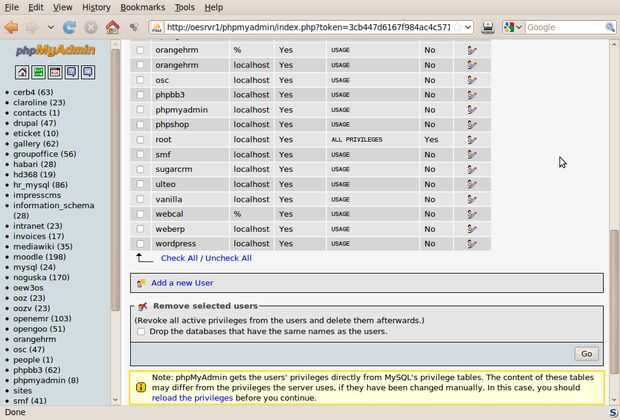Edit privileges icon for webcal user
The width and height of the screenshot is (620, 420).
click(x=472, y=214)
